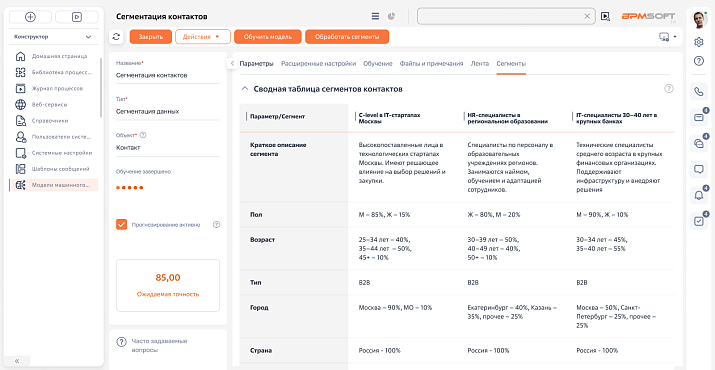This screenshot has width=715, height=370.
Task: Click the Обработать сегменты button
Action: [347, 37]
